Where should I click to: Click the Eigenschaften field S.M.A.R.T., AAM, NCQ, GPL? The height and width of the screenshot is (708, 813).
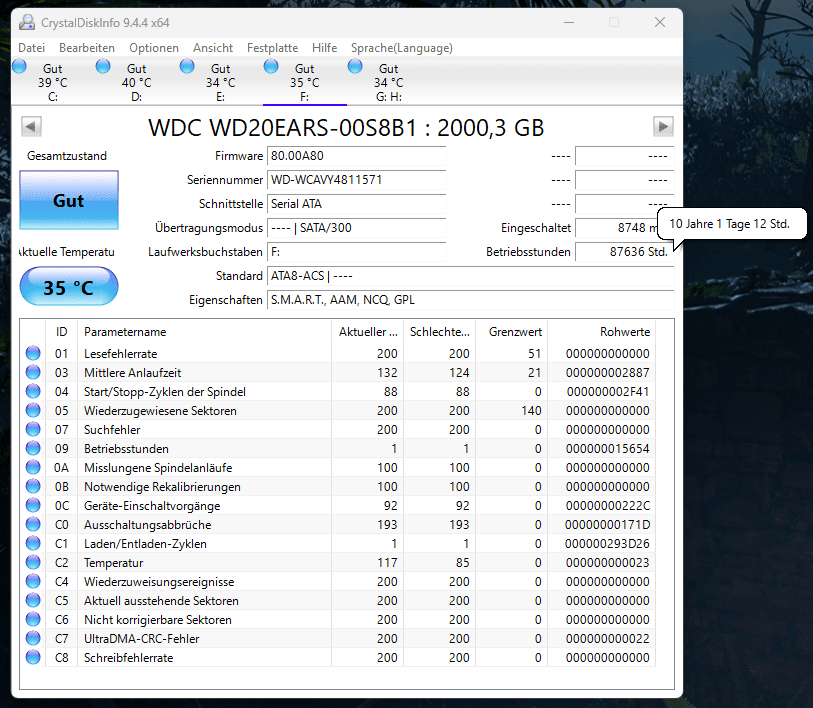(x=470, y=300)
